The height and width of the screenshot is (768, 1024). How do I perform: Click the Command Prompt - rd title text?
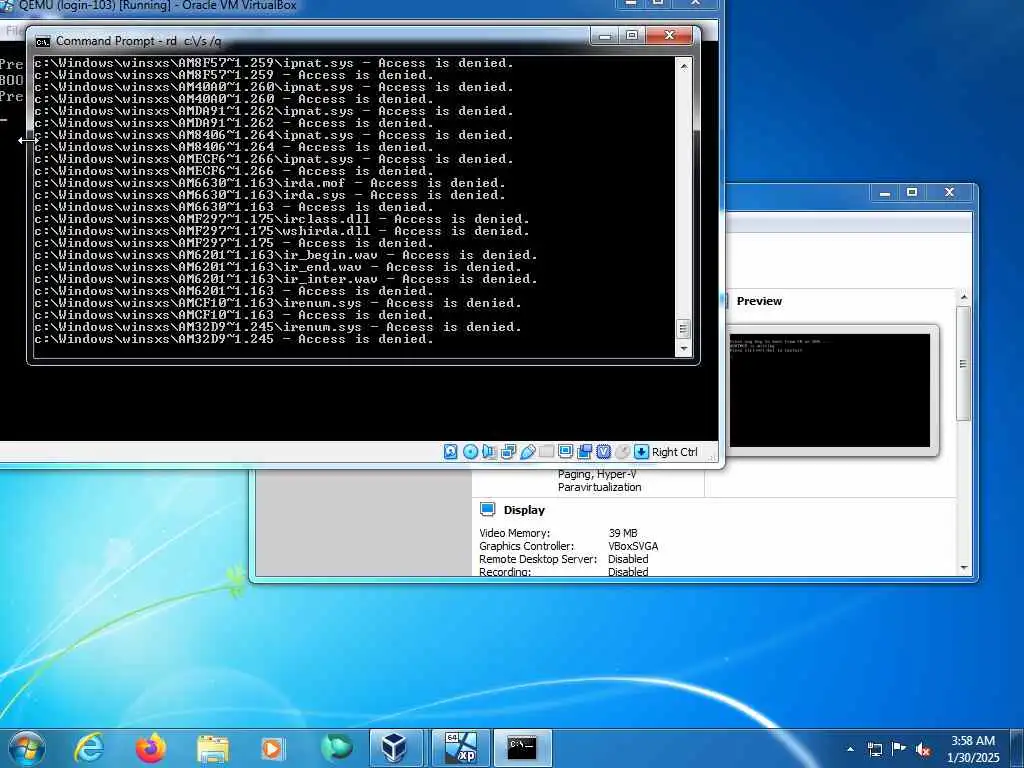tap(138, 41)
